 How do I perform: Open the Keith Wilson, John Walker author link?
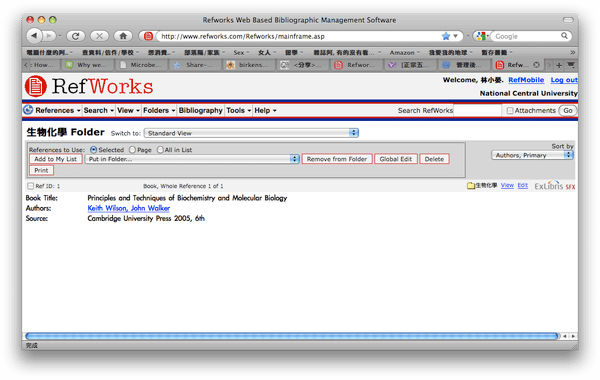(129, 208)
